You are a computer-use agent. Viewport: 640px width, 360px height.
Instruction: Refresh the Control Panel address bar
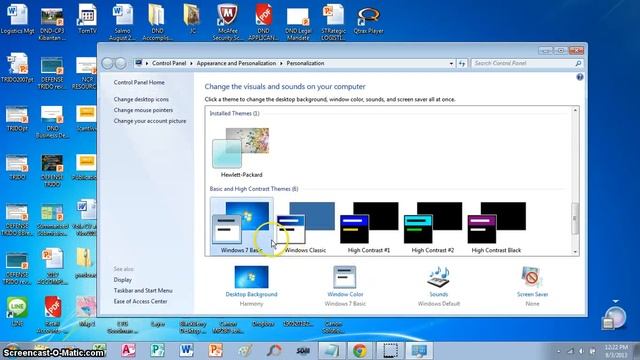pyautogui.click(x=462, y=63)
